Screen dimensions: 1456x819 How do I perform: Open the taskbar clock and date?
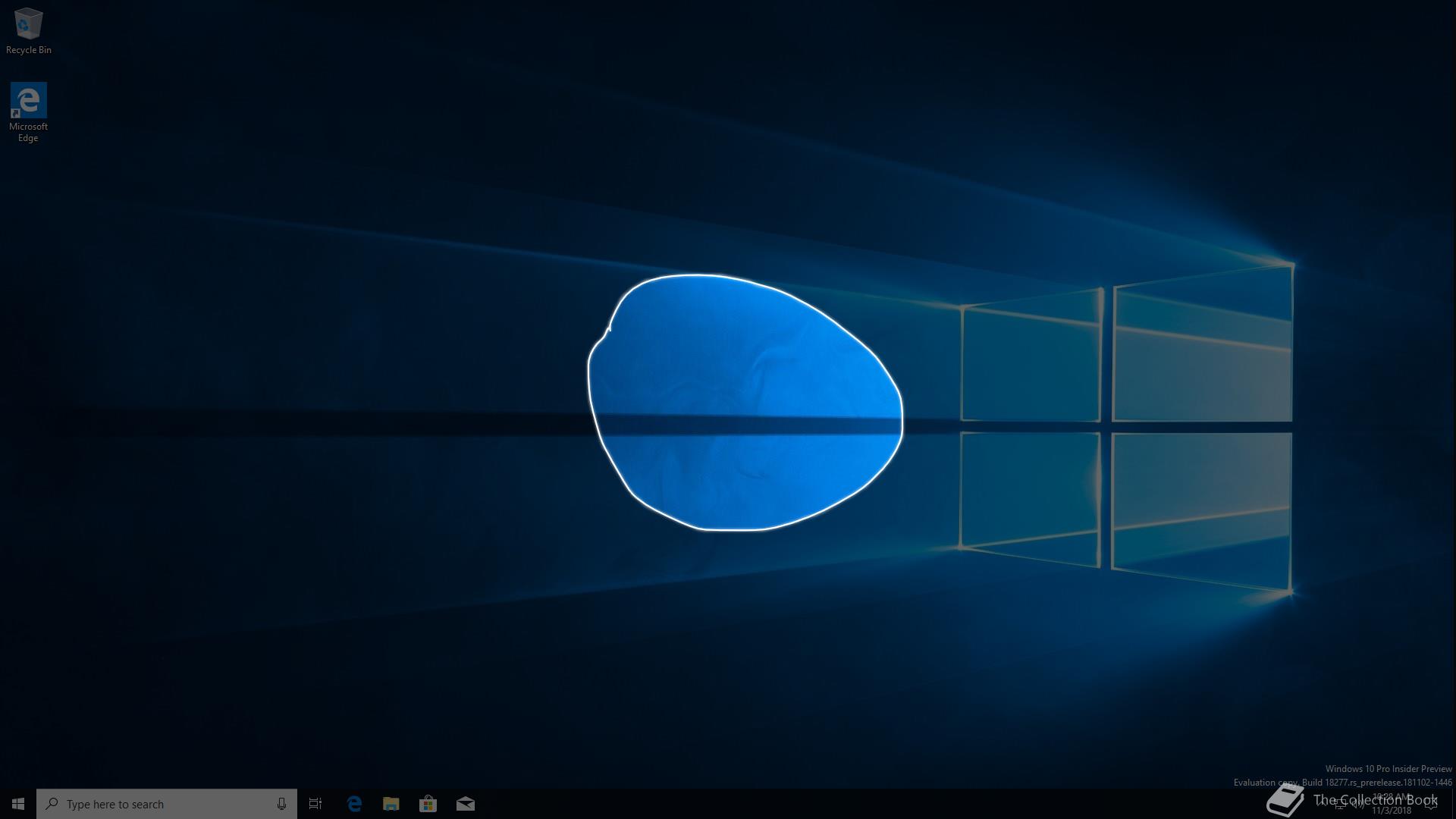coord(1392,804)
